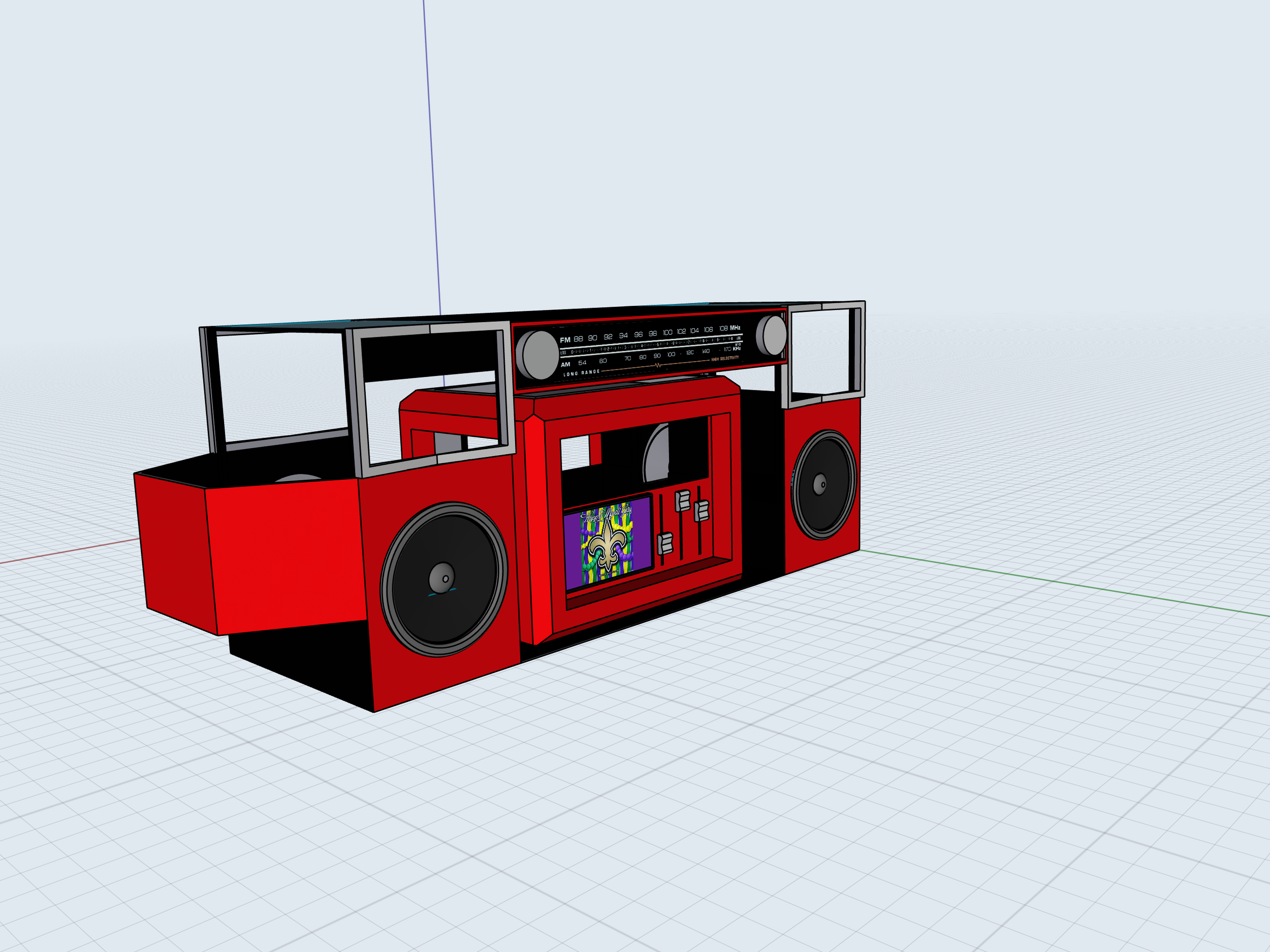Click the LONG RANGE text on dial

581,373
